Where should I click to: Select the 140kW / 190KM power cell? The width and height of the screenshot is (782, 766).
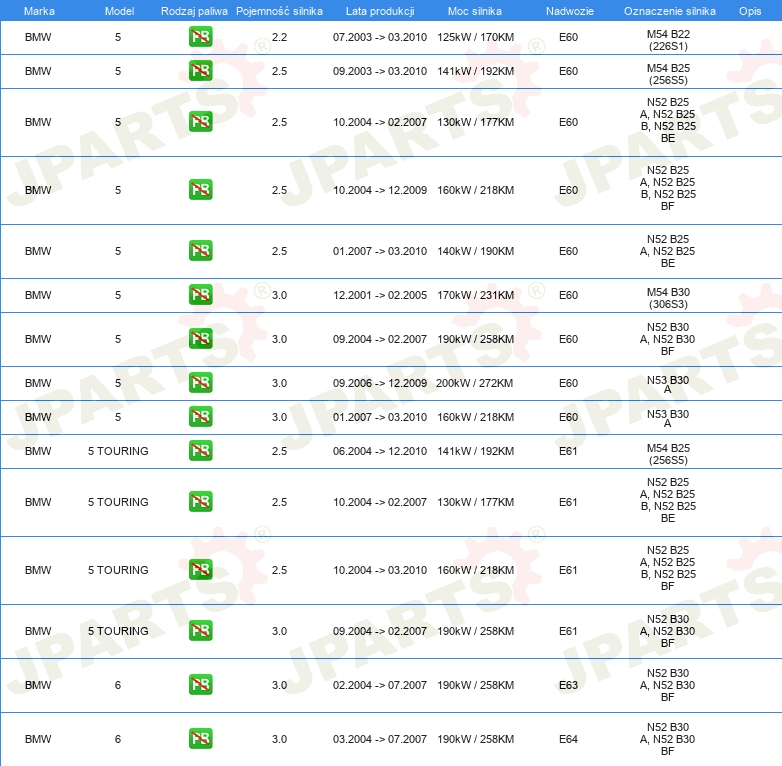point(475,251)
